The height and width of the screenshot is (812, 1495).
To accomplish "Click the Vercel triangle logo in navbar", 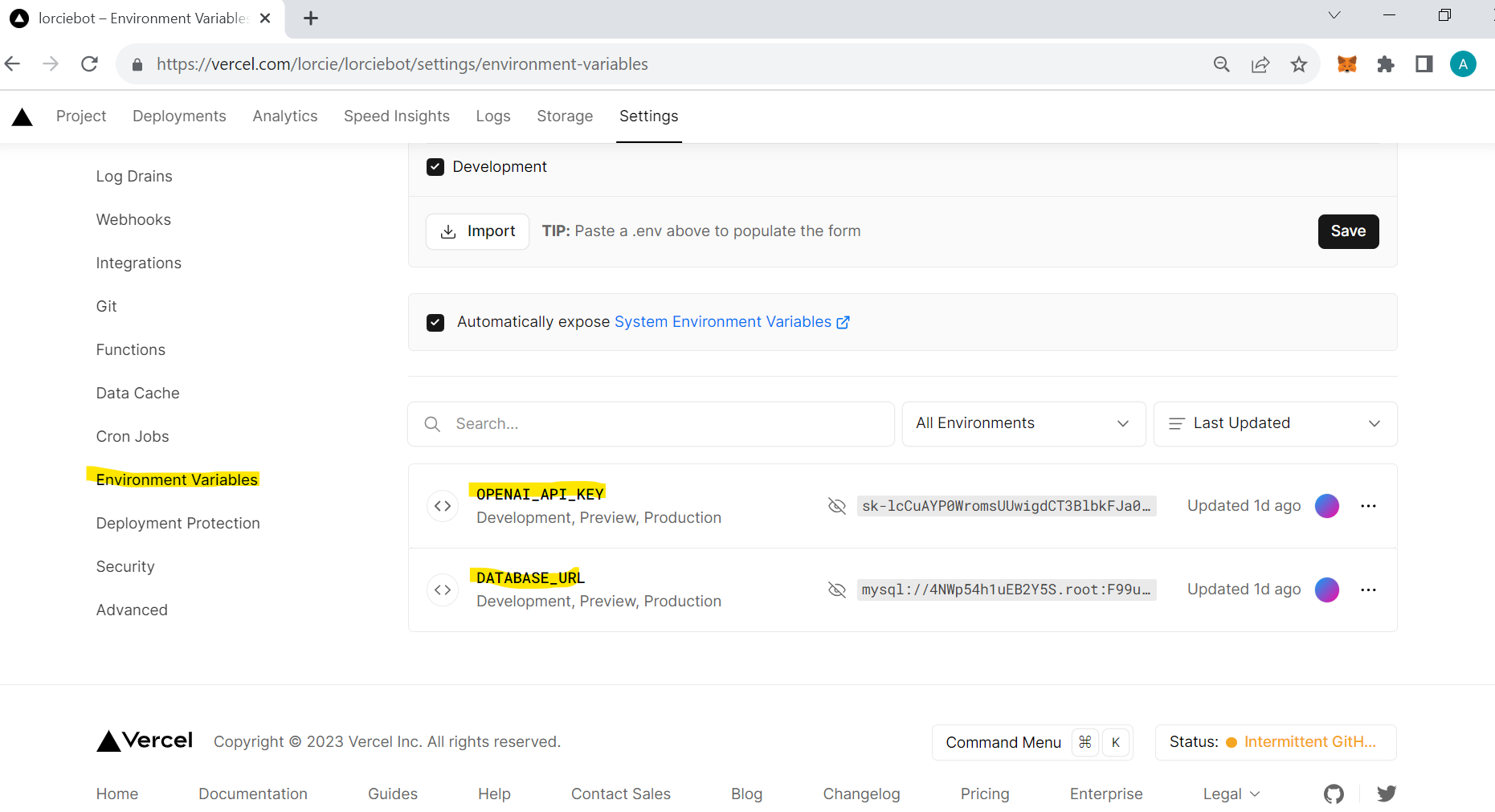I will (x=22, y=117).
